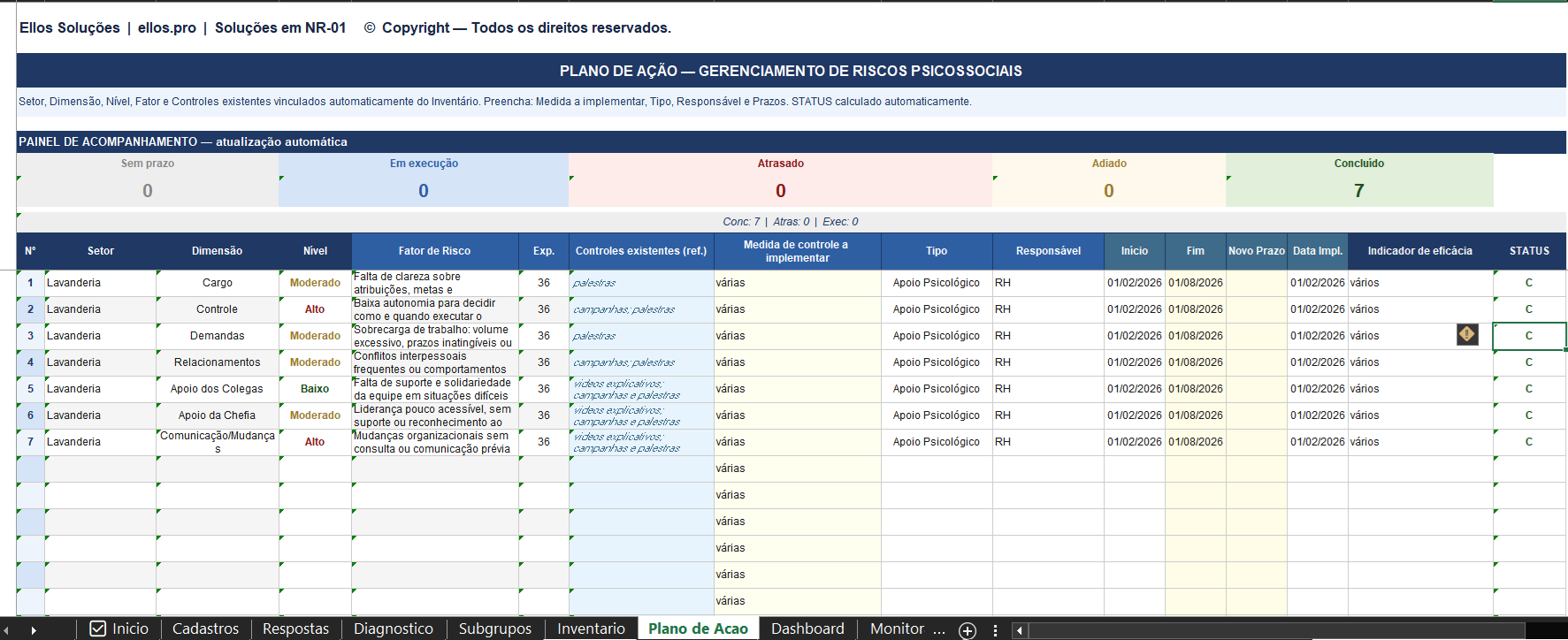Click horizontal scrollbar left arrow
This screenshot has width=1568, height=640.
click(1020, 630)
